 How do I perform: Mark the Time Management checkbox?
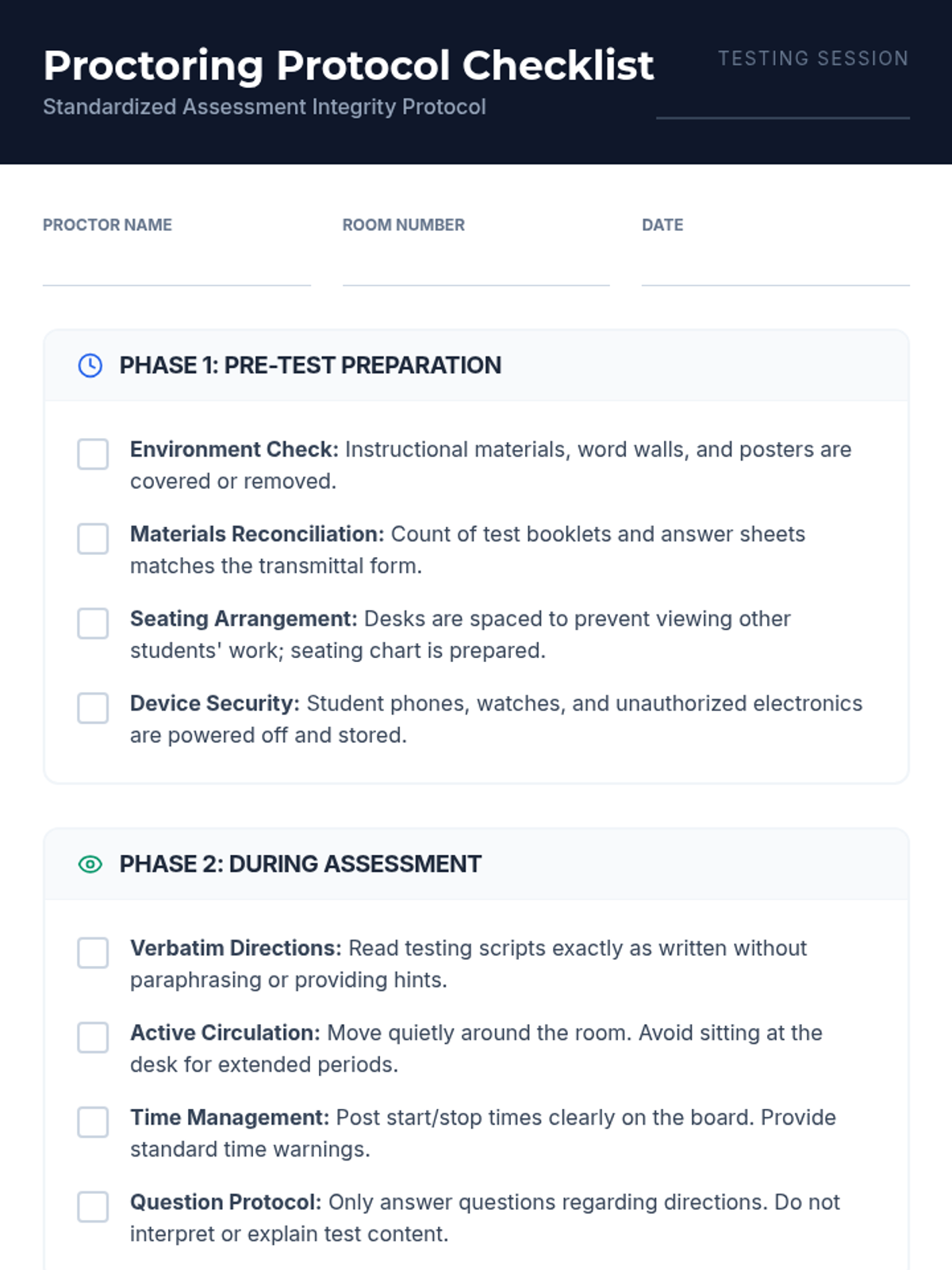pyautogui.click(x=93, y=1122)
